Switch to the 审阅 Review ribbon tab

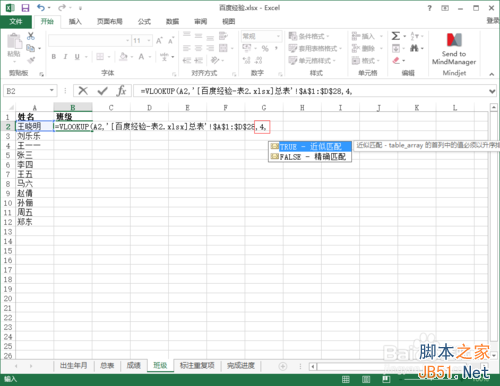pyautogui.click(x=201, y=22)
